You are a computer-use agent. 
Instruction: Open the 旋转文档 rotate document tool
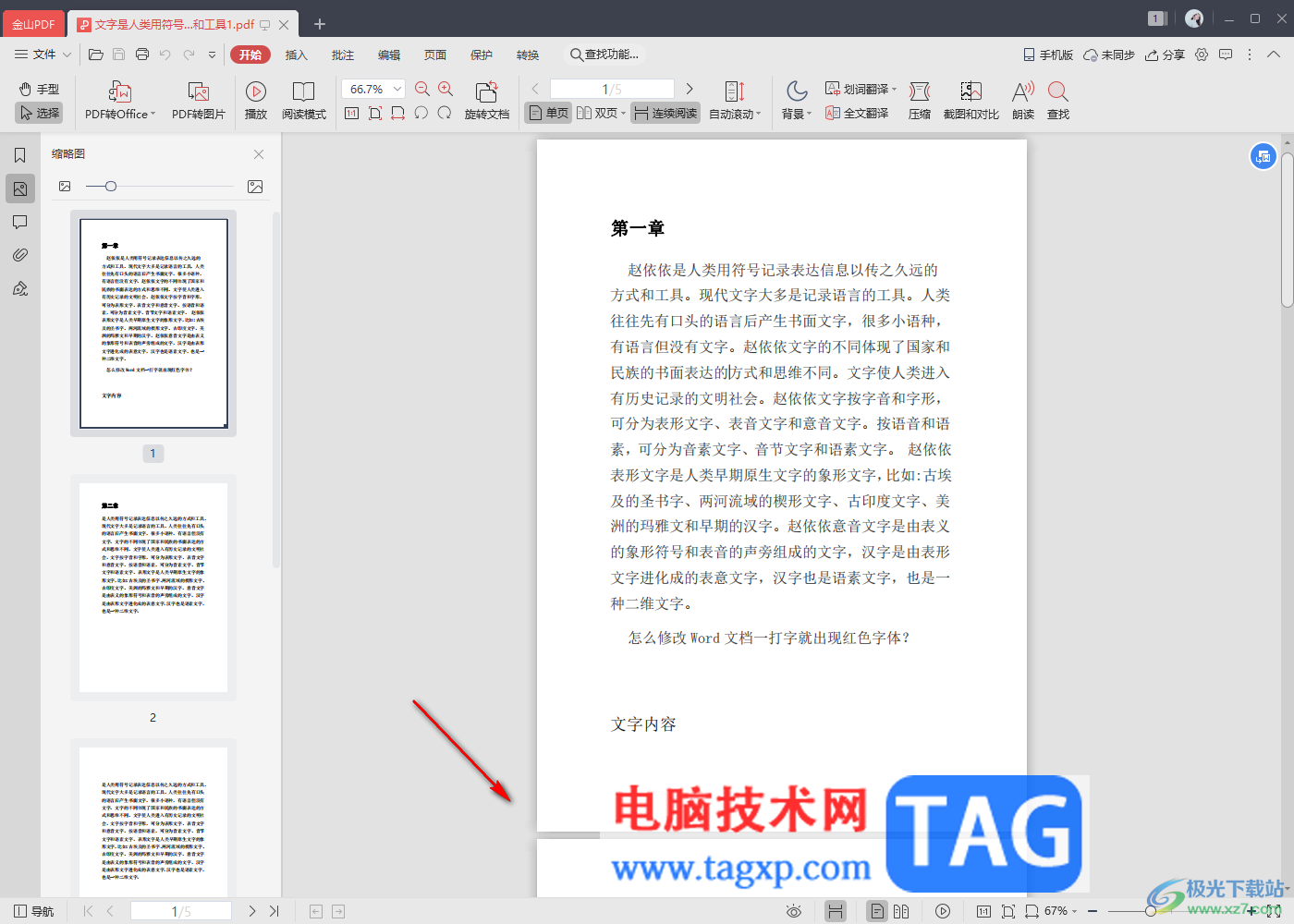pos(486,92)
